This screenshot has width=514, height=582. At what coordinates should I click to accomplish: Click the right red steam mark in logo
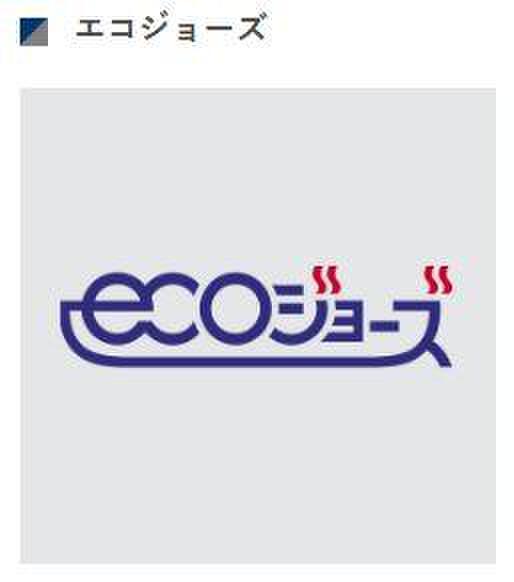click(x=438, y=279)
